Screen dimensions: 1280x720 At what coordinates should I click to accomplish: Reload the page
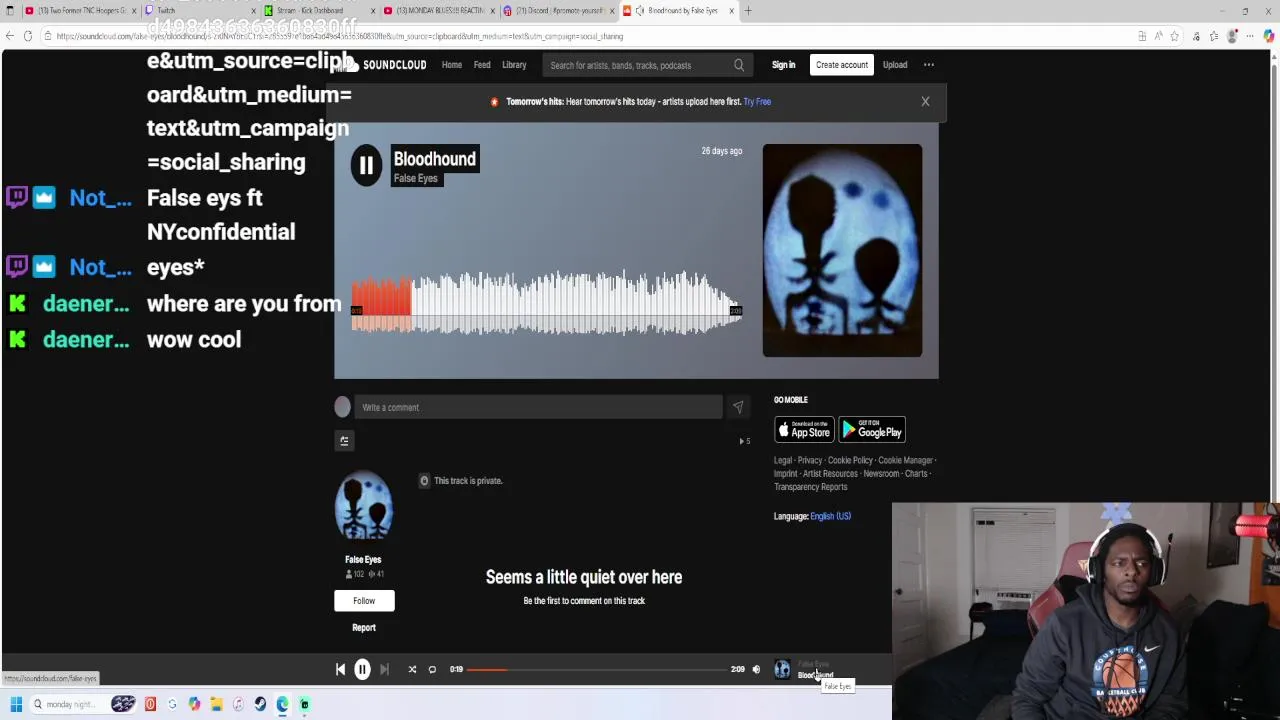[27, 36]
